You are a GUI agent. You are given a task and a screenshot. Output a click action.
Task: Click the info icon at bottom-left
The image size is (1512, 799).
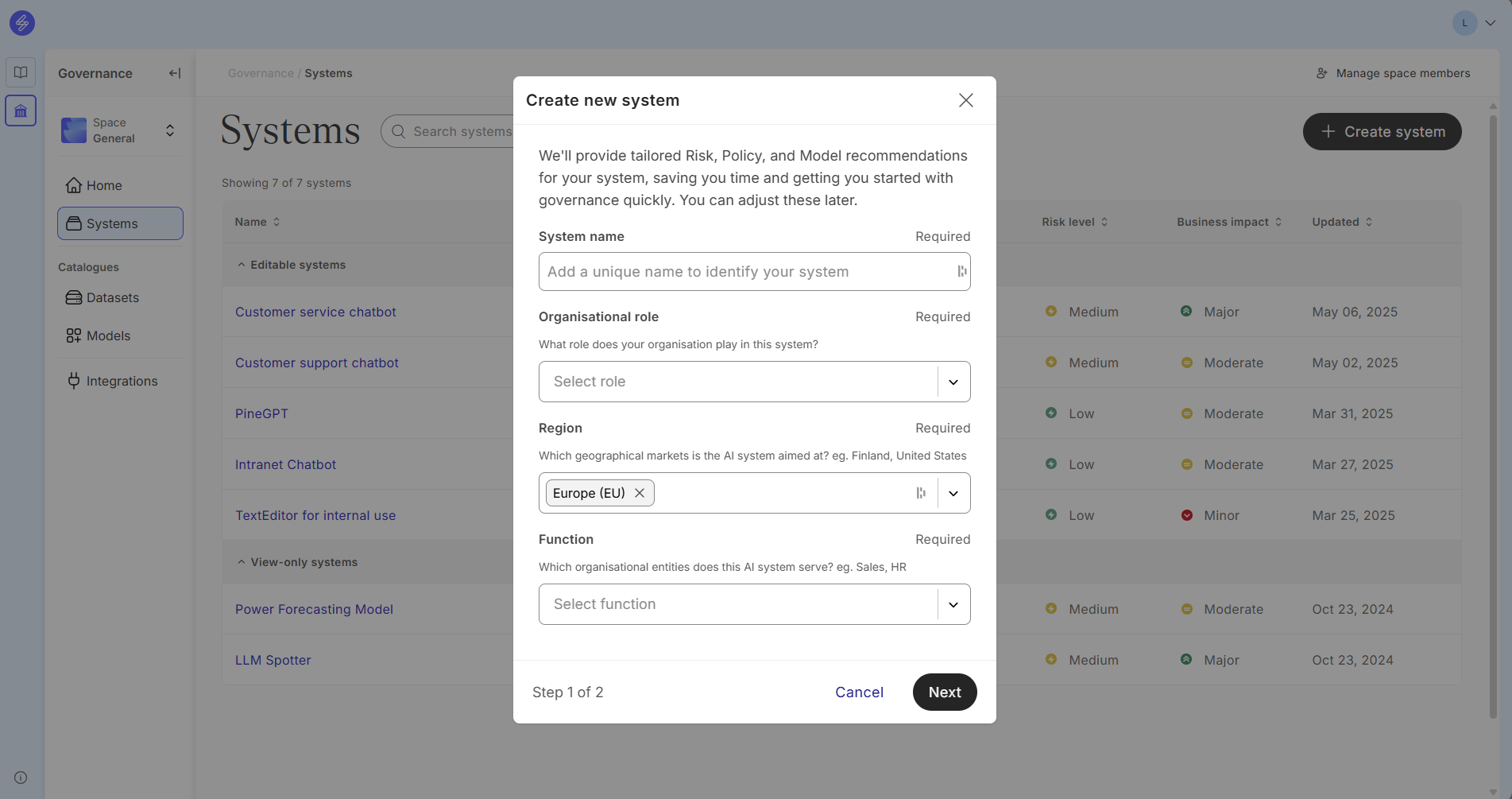point(21,778)
